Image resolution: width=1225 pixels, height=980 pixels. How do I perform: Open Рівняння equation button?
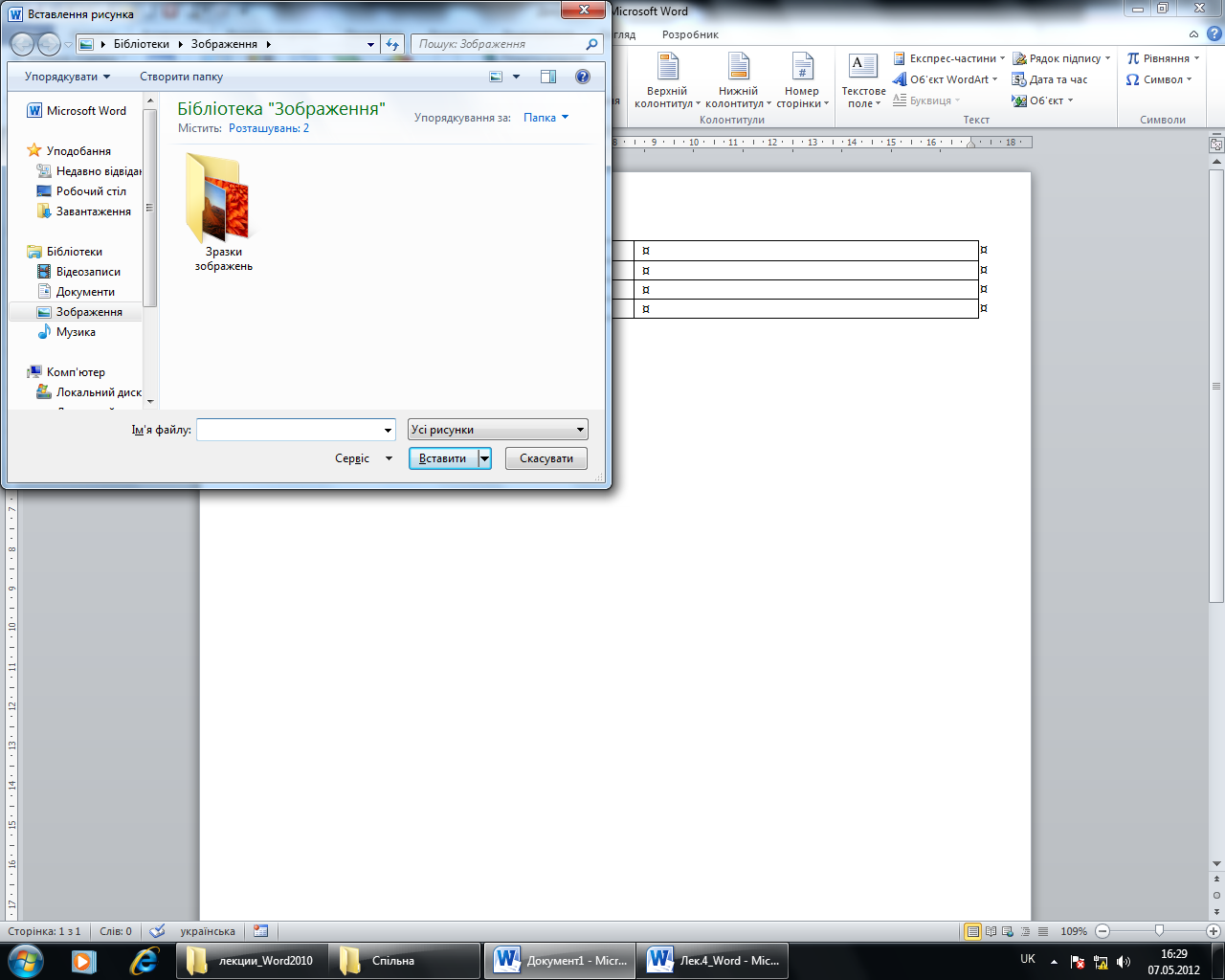(1163, 58)
